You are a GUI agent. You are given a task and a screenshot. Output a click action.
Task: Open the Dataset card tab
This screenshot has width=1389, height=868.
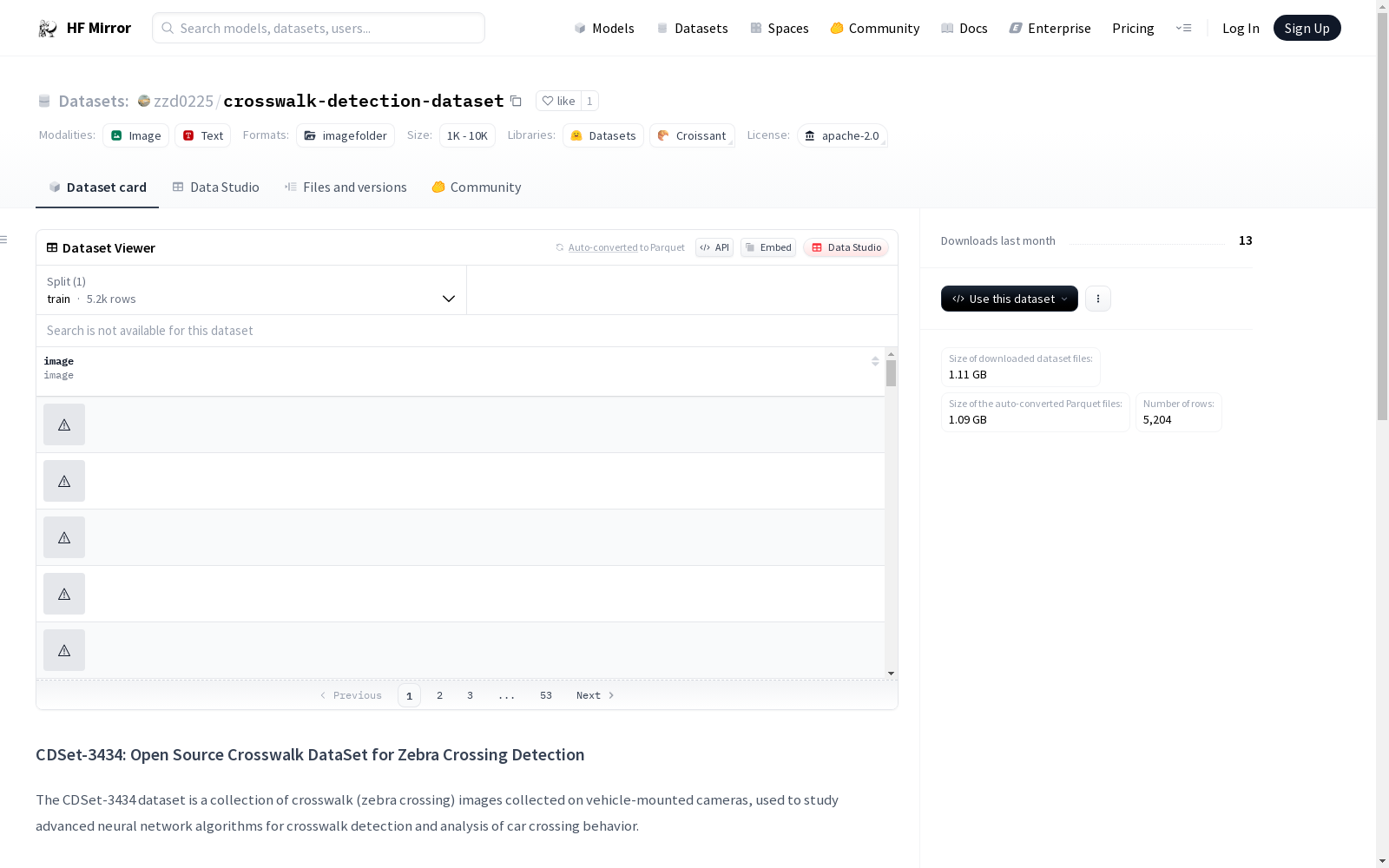97,187
